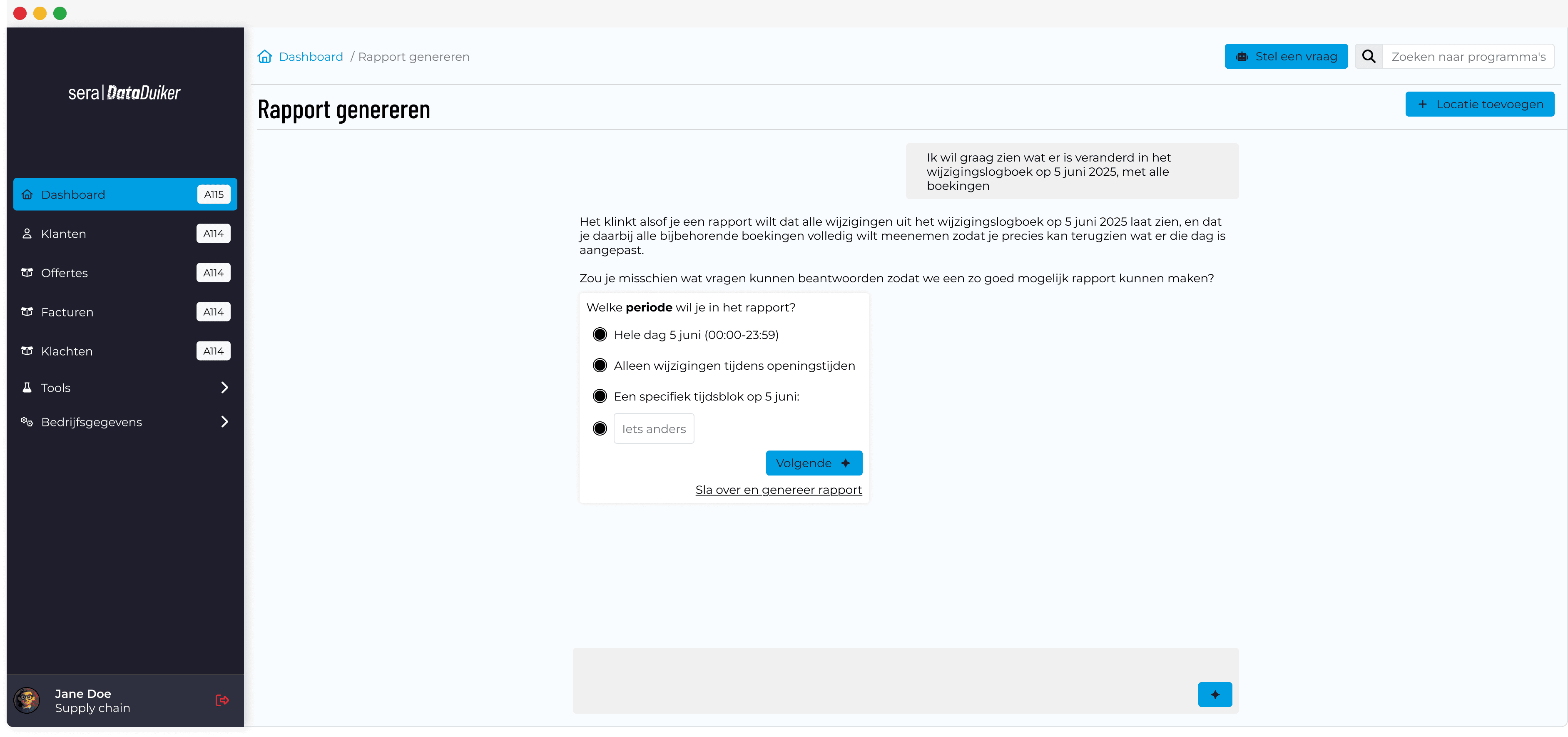1568x737 pixels.
Task: Click "Sla over en genereer rapport" link
Action: [x=779, y=490]
